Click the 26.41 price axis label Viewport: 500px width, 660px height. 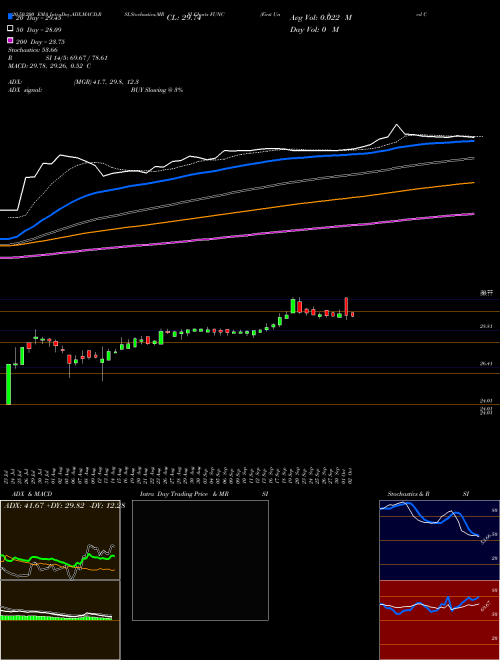[486, 364]
